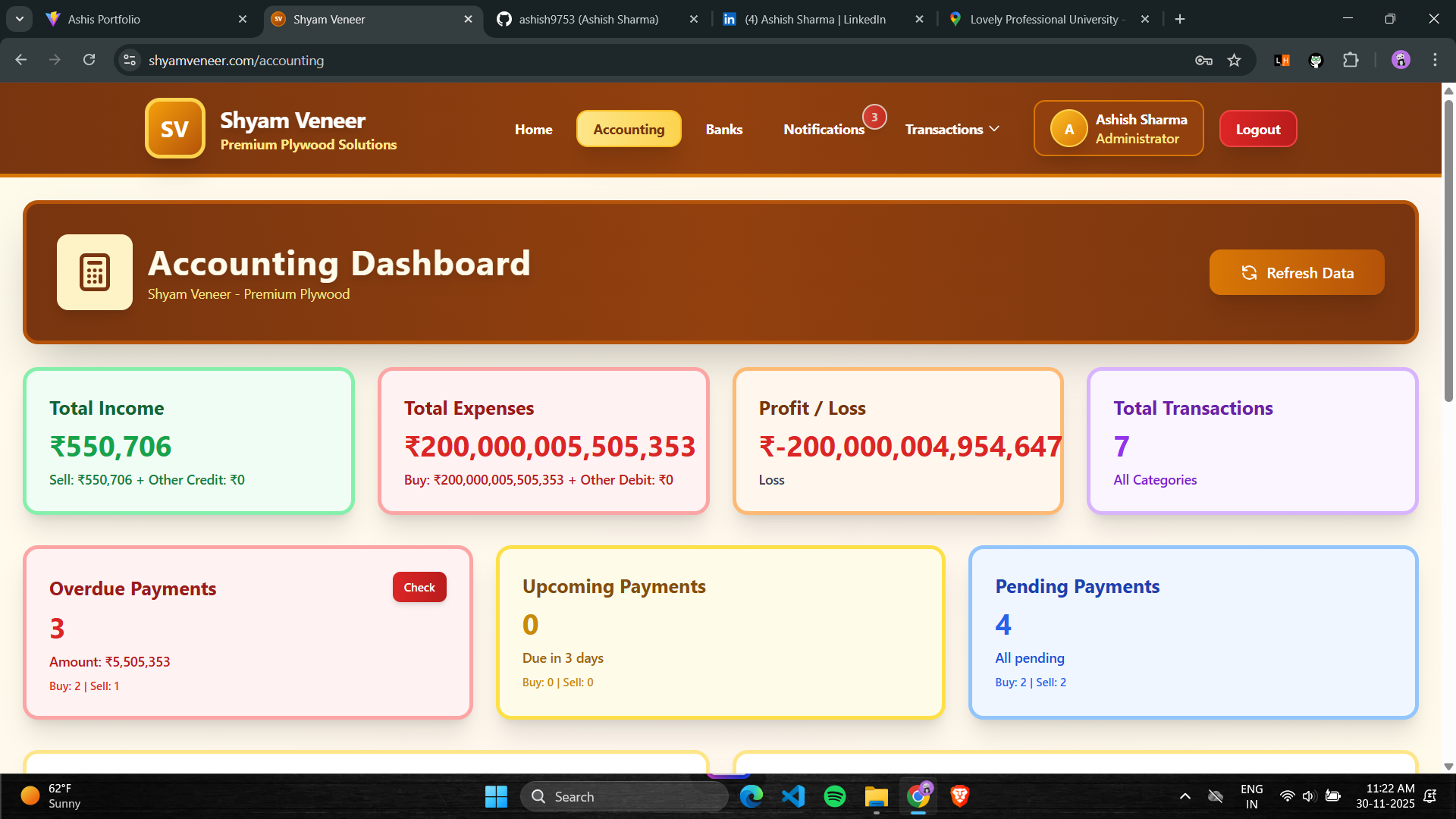Click the Pending Payments count 4
The image size is (1456, 819).
(1003, 624)
